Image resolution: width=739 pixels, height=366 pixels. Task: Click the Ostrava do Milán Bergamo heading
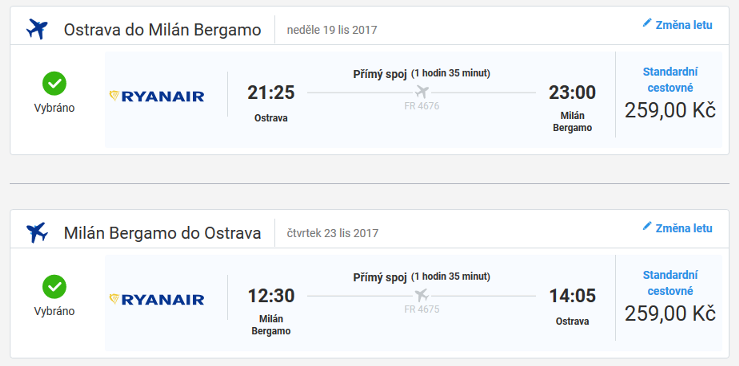(x=163, y=30)
